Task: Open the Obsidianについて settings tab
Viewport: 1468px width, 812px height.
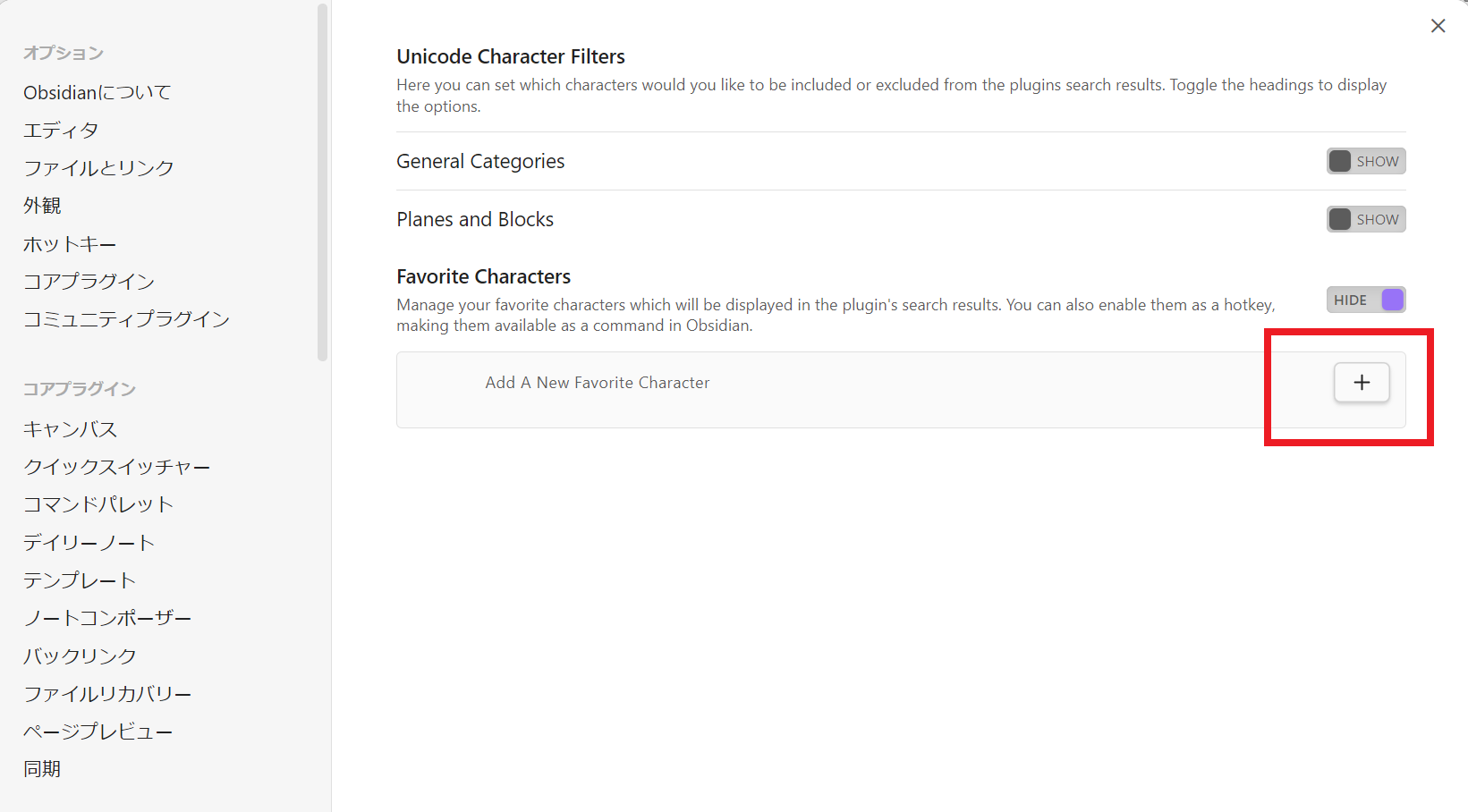Action: [97, 92]
